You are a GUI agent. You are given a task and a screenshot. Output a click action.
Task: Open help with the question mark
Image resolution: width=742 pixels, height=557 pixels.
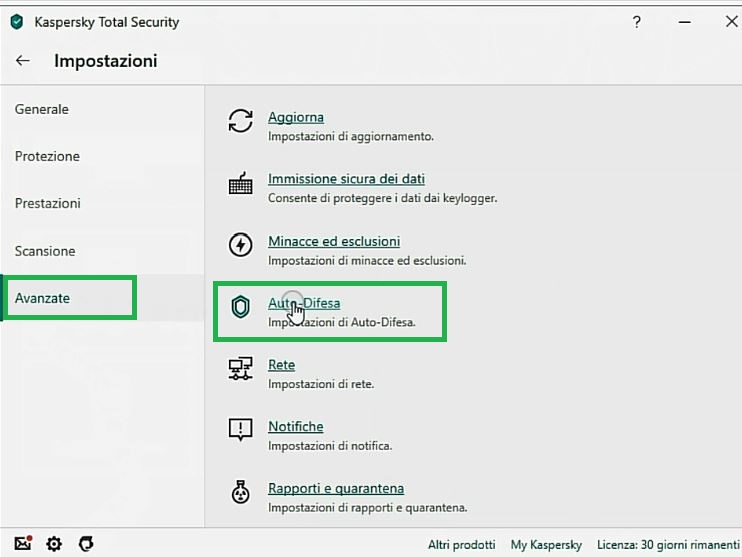click(636, 22)
